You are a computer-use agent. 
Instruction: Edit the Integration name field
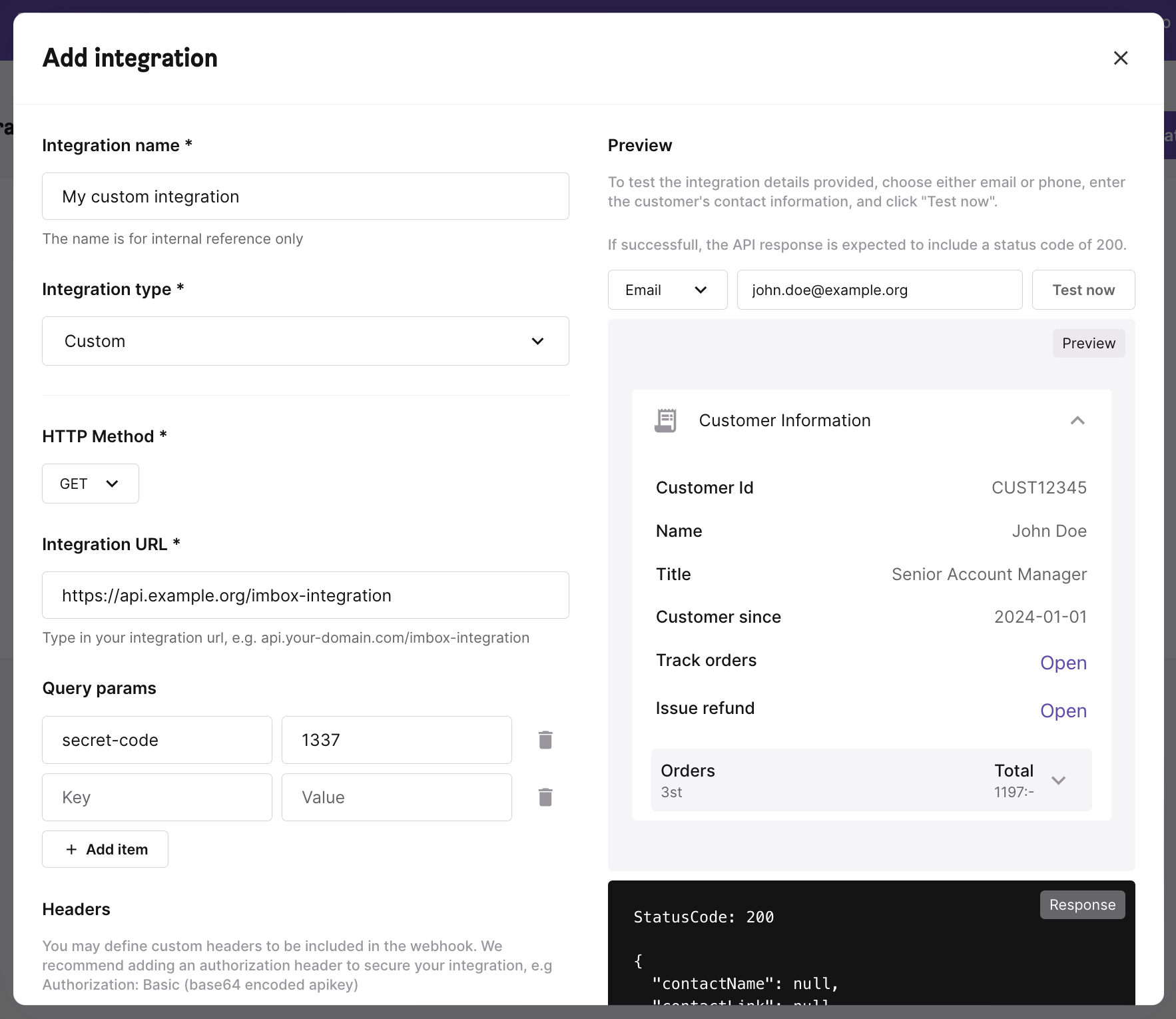(305, 196)
